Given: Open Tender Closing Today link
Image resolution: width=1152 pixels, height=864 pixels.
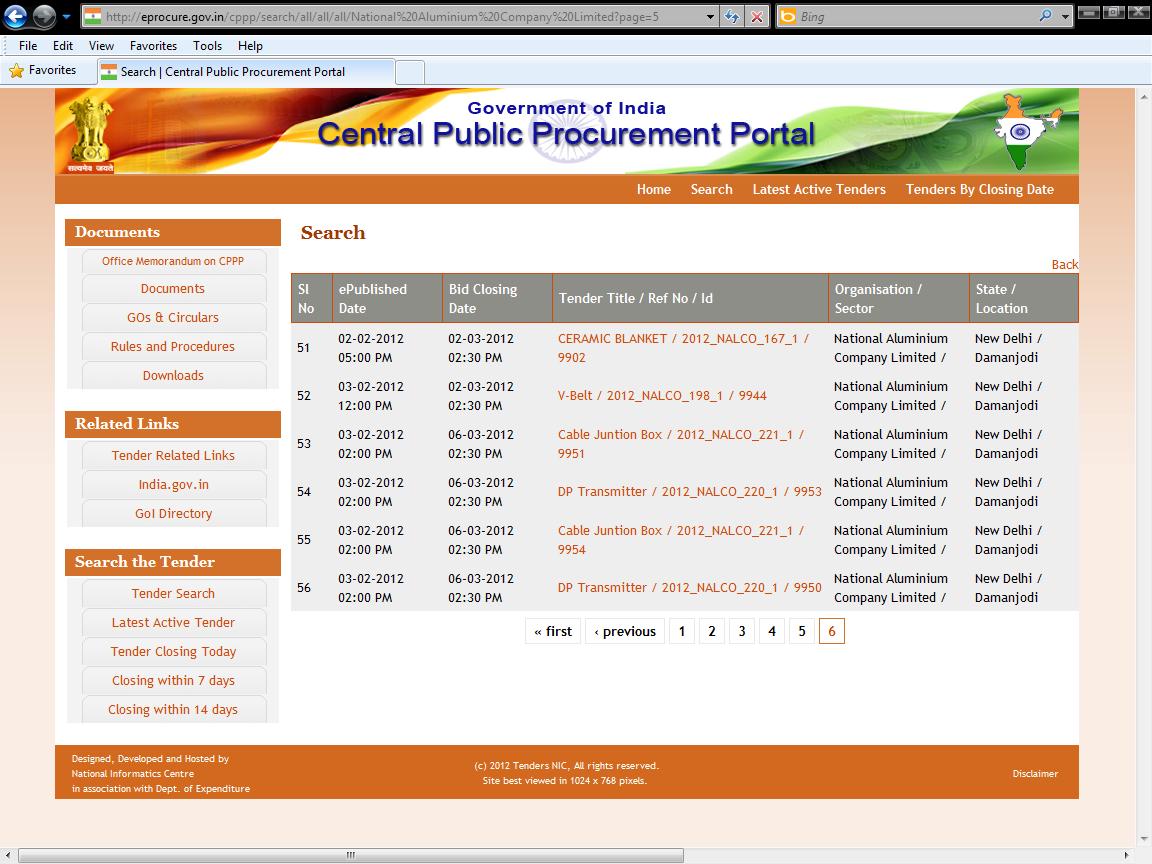Looking at the screenshot, I should click(x=173, y=651).
